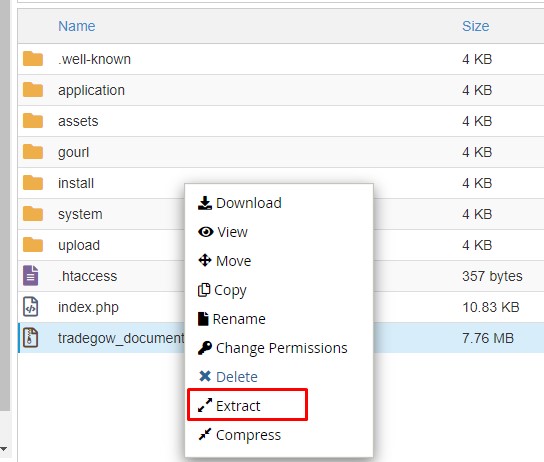Click the 357 bytes size cell
Viewport: 544px width, 462px height.
pos(492,276)
